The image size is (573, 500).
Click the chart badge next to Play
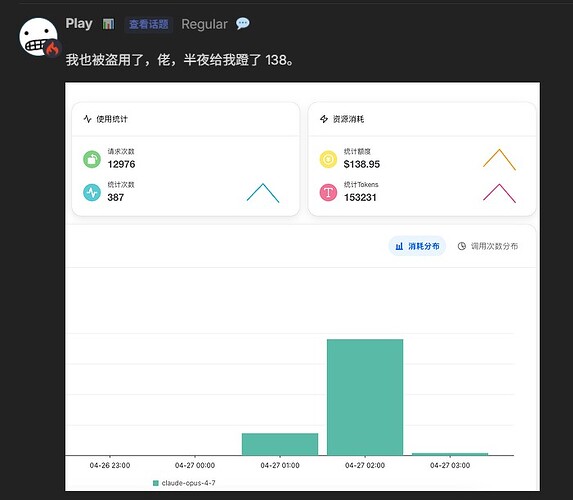[x=108, y=24]
